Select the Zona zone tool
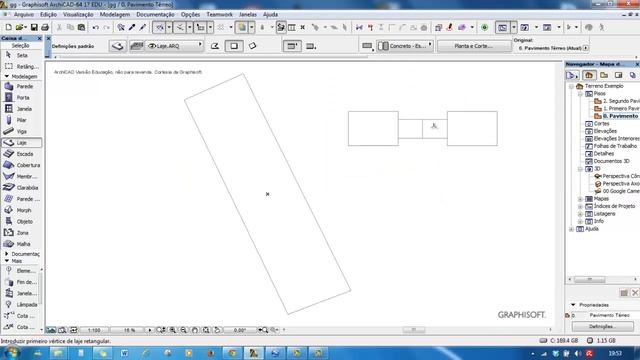The width and height of the screenshot is (640, 360). pos(21,233)
